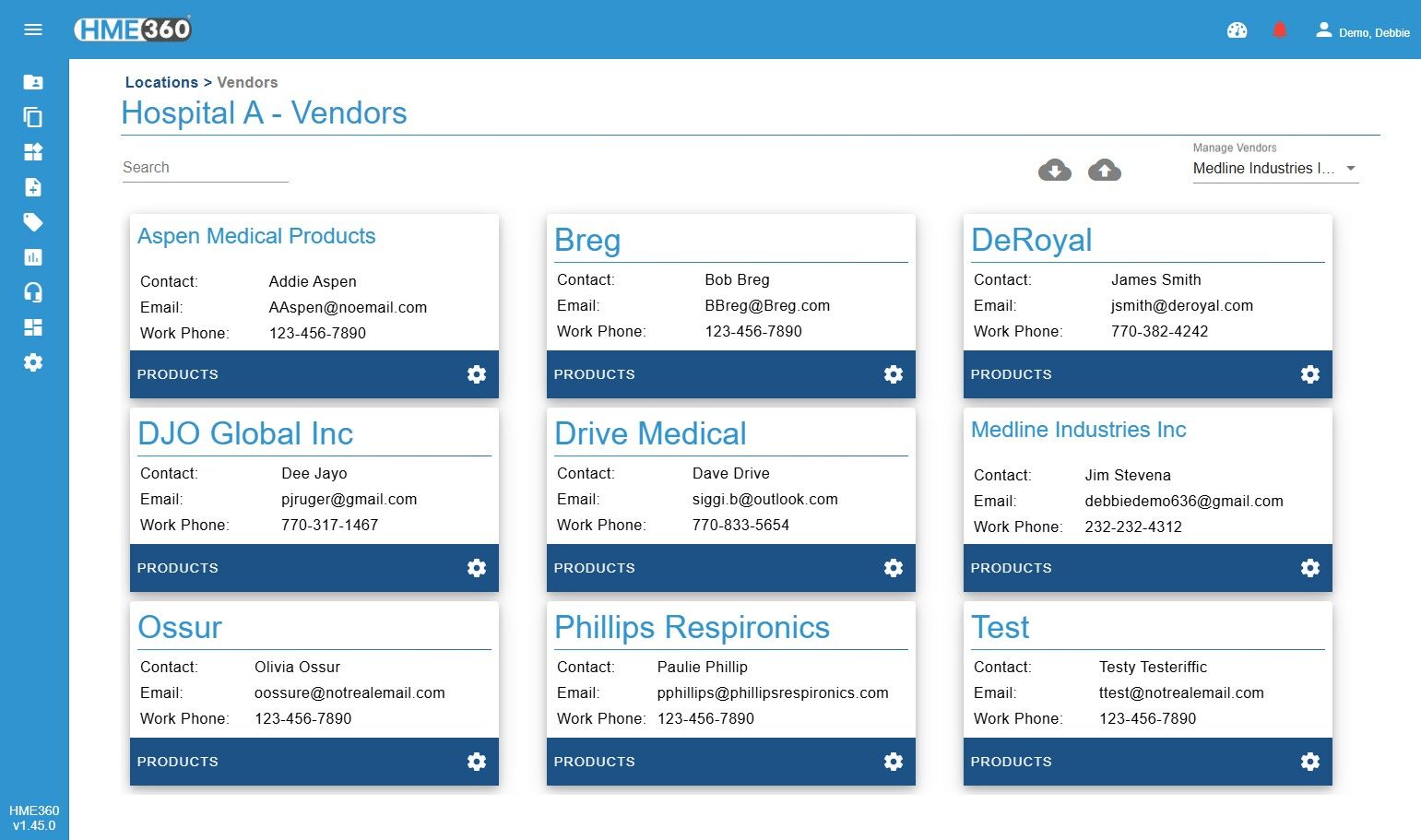Open settings gear on Breg card
Image resolution: width=1421 pixels, height=840 pixels.
894,374
